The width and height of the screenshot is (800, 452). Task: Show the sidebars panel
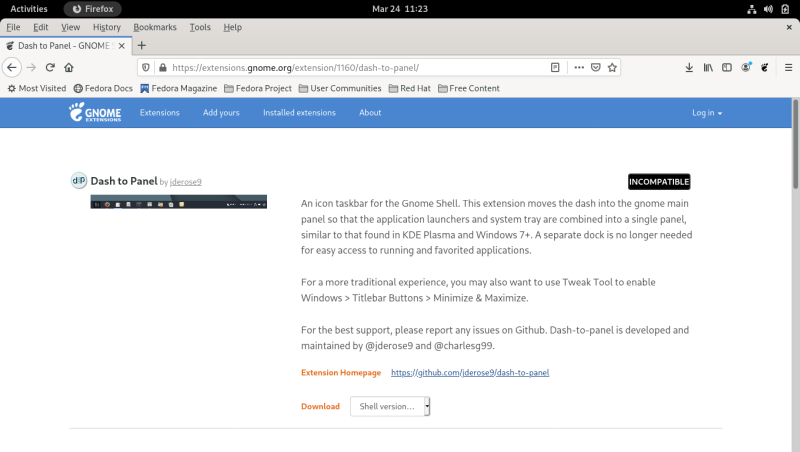(x=727, y=67)
